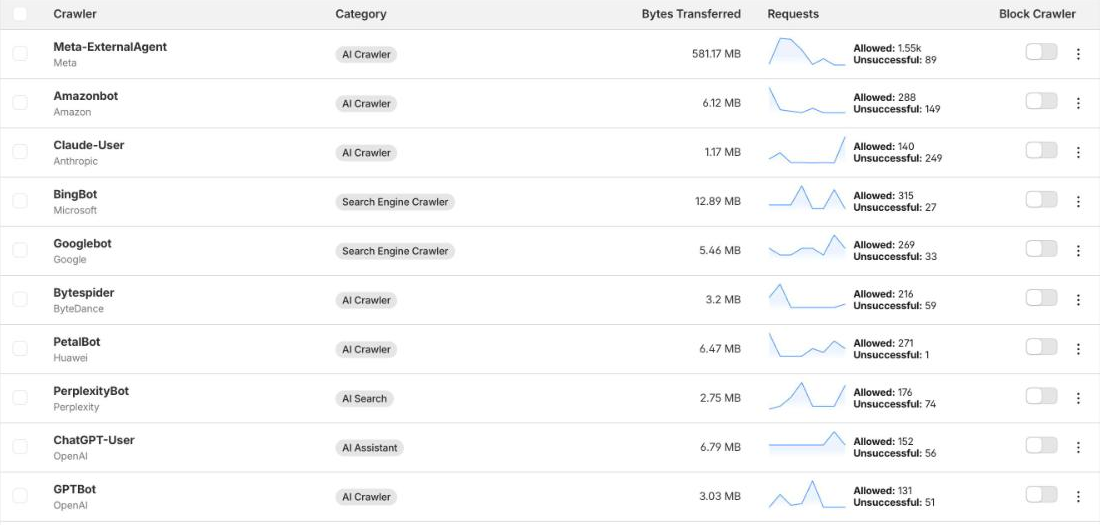Block the Bytespider crawler

[1041, 298]
